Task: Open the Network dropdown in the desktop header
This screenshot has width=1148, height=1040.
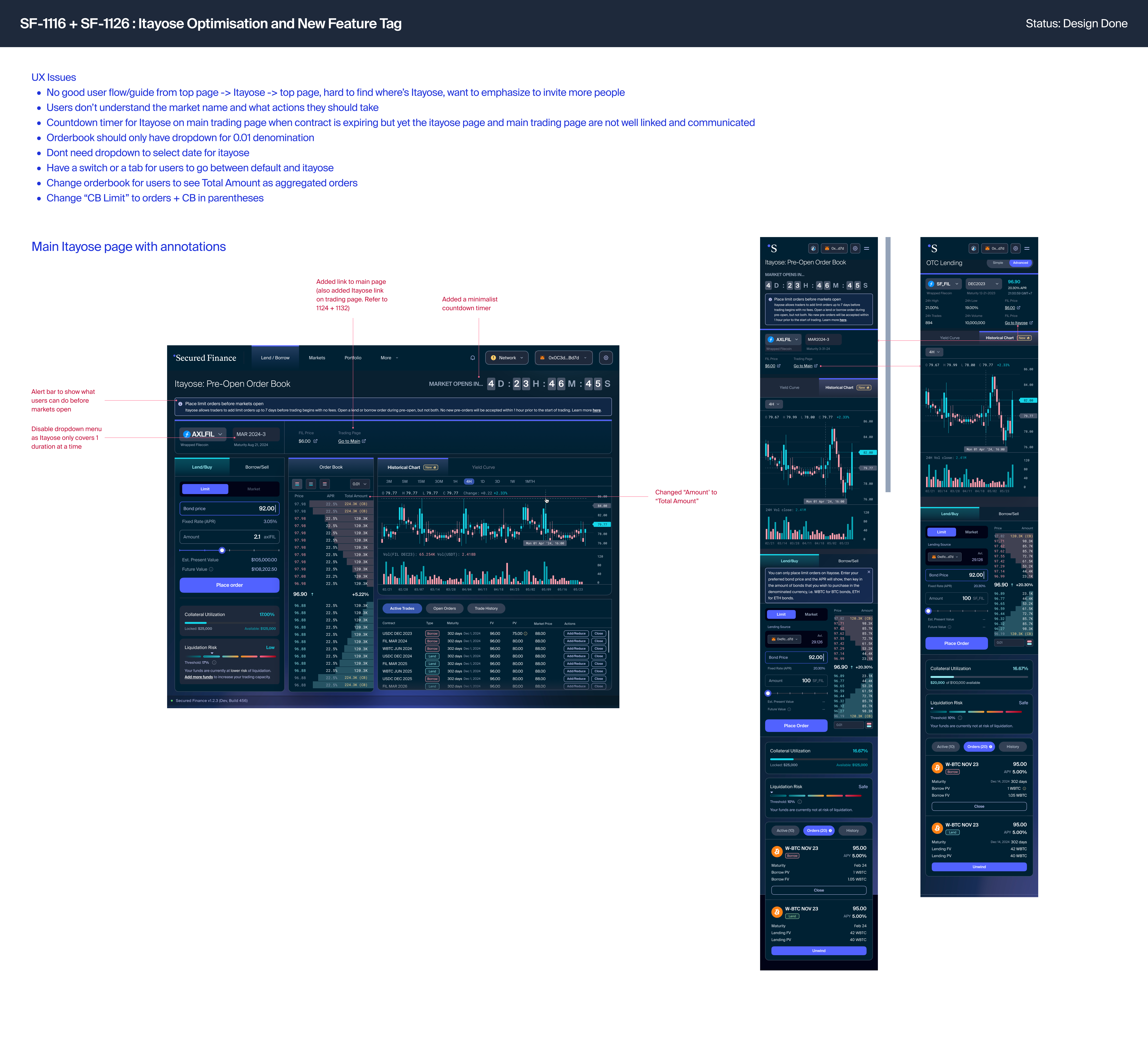Action: coord(507,358)
